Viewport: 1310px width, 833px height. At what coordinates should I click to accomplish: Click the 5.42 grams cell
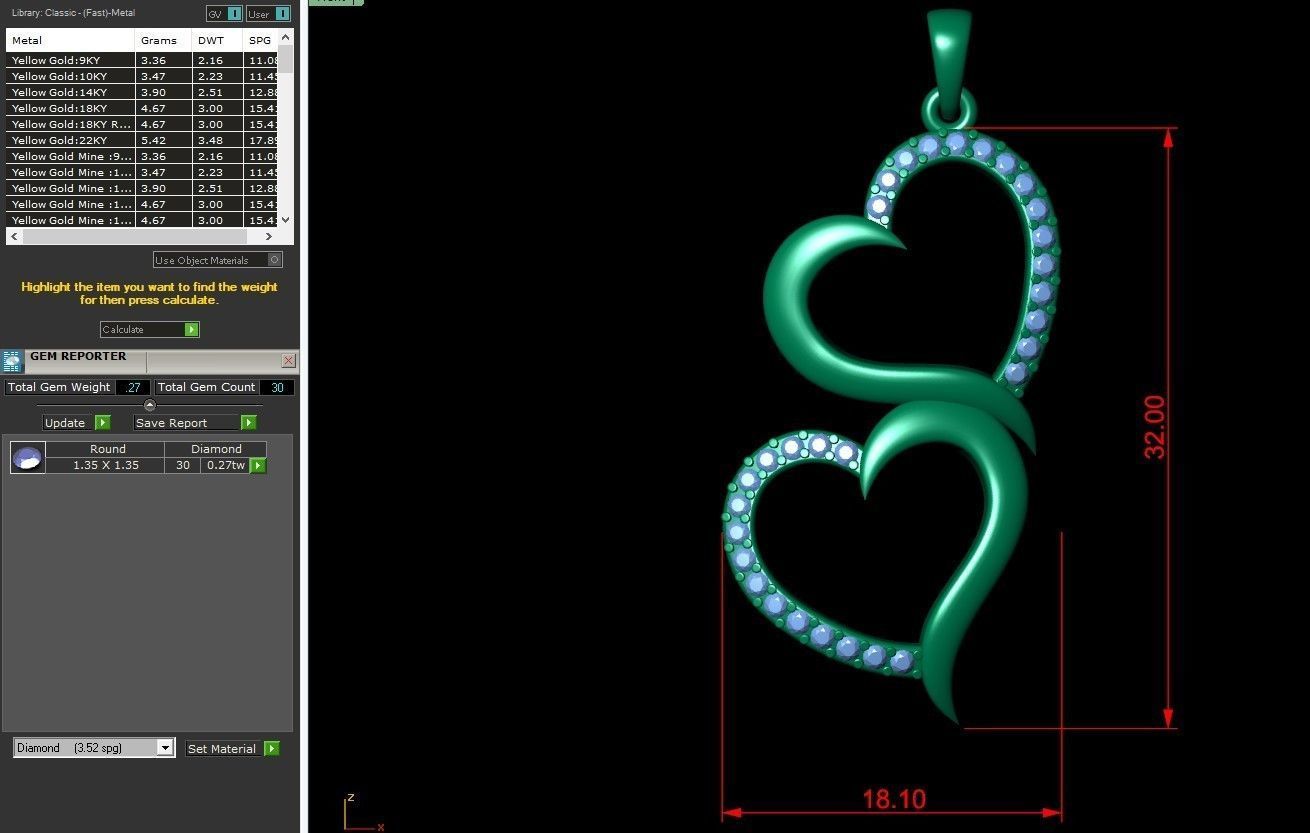click(x=164, y=140)
